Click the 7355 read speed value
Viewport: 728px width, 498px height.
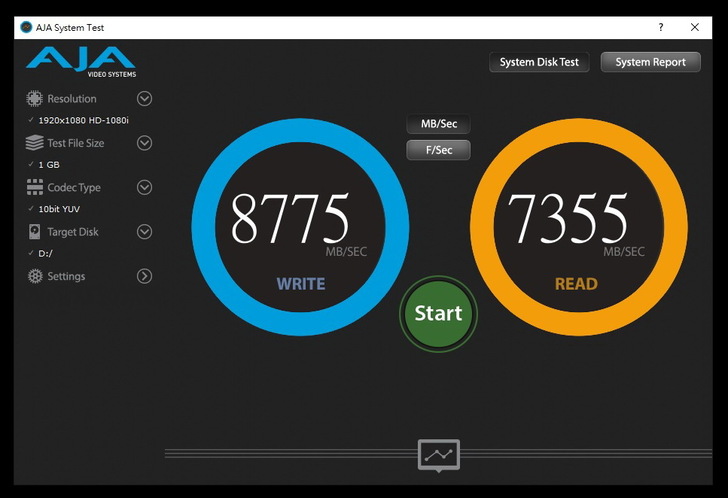(567, 218)
